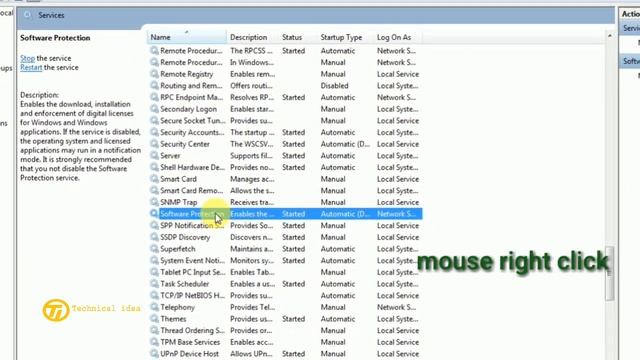Viewport: 640px width, 360px height.
Task: Click the System Event Noti... service icon
Action: (x=154, y=260)
